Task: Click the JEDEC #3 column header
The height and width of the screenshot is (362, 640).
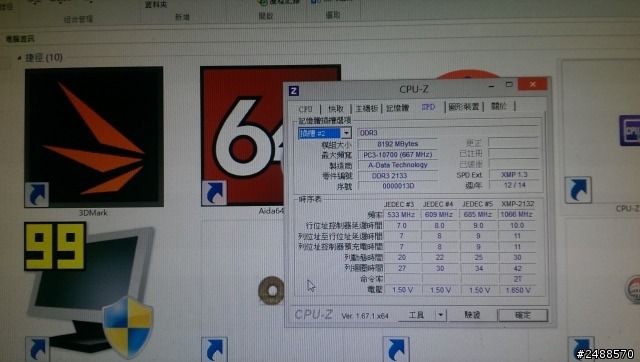Action: 399,204
